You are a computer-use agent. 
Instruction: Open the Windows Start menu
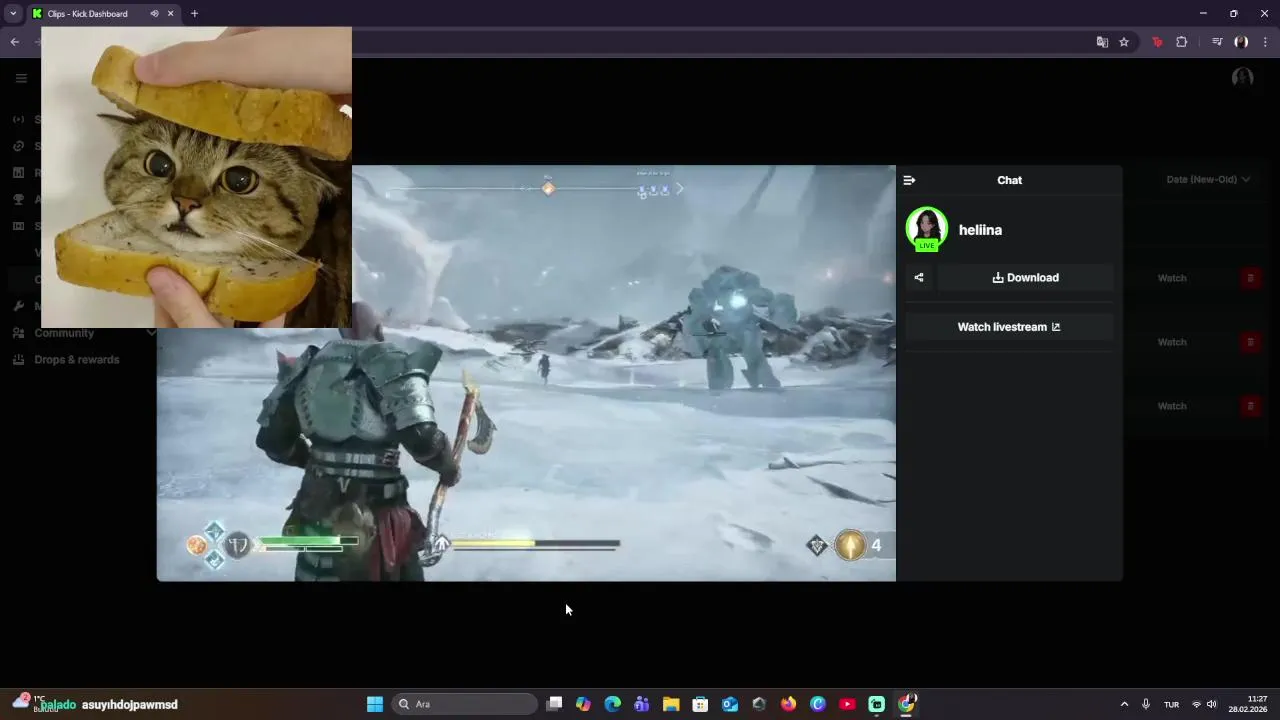[x=375, y=704]
